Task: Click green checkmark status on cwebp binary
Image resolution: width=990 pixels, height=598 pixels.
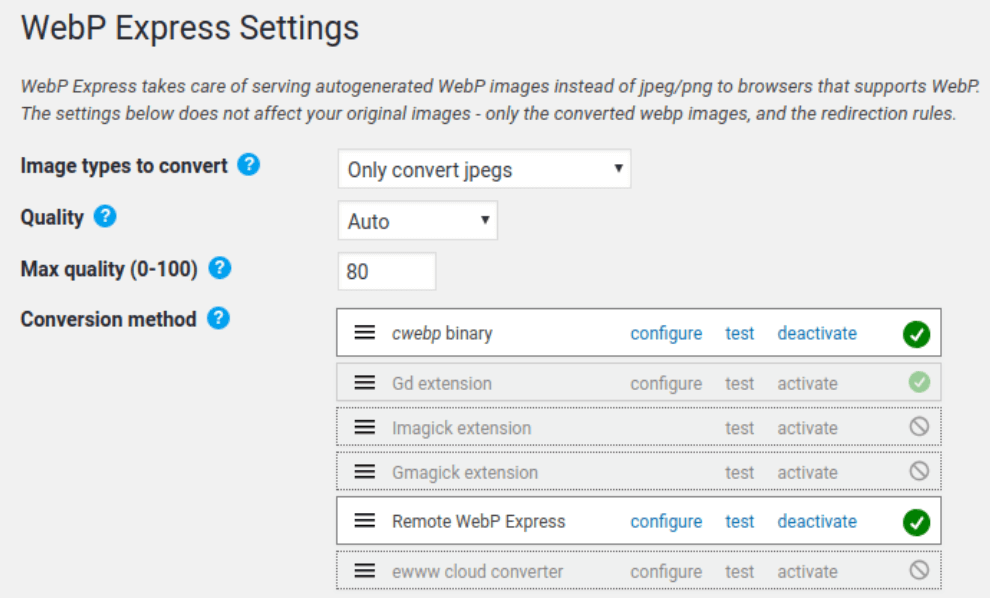Action: click(x=916, y=334)
